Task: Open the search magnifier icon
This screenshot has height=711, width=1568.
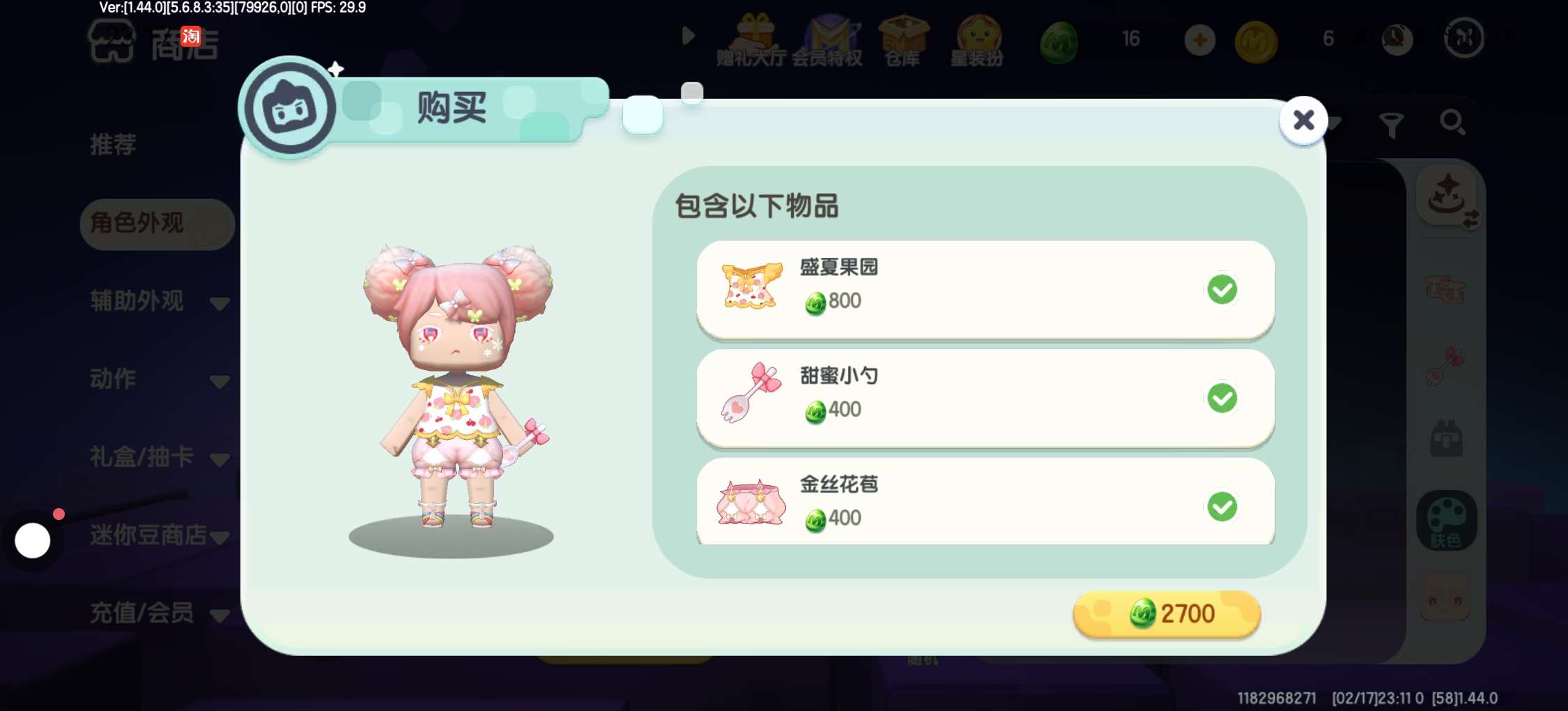Action: pos(1452,123)
